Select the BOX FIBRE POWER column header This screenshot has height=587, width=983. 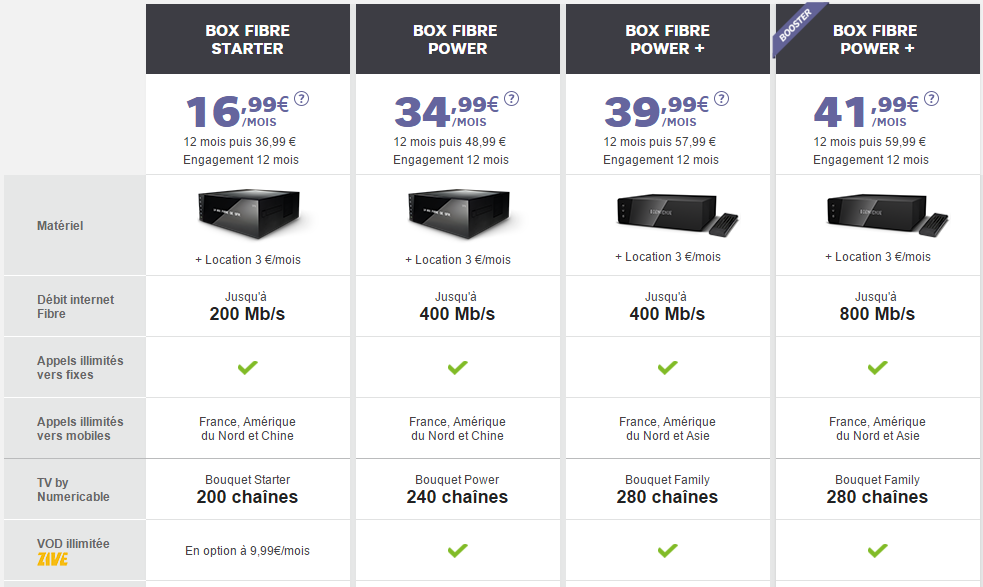coord(457,38)
